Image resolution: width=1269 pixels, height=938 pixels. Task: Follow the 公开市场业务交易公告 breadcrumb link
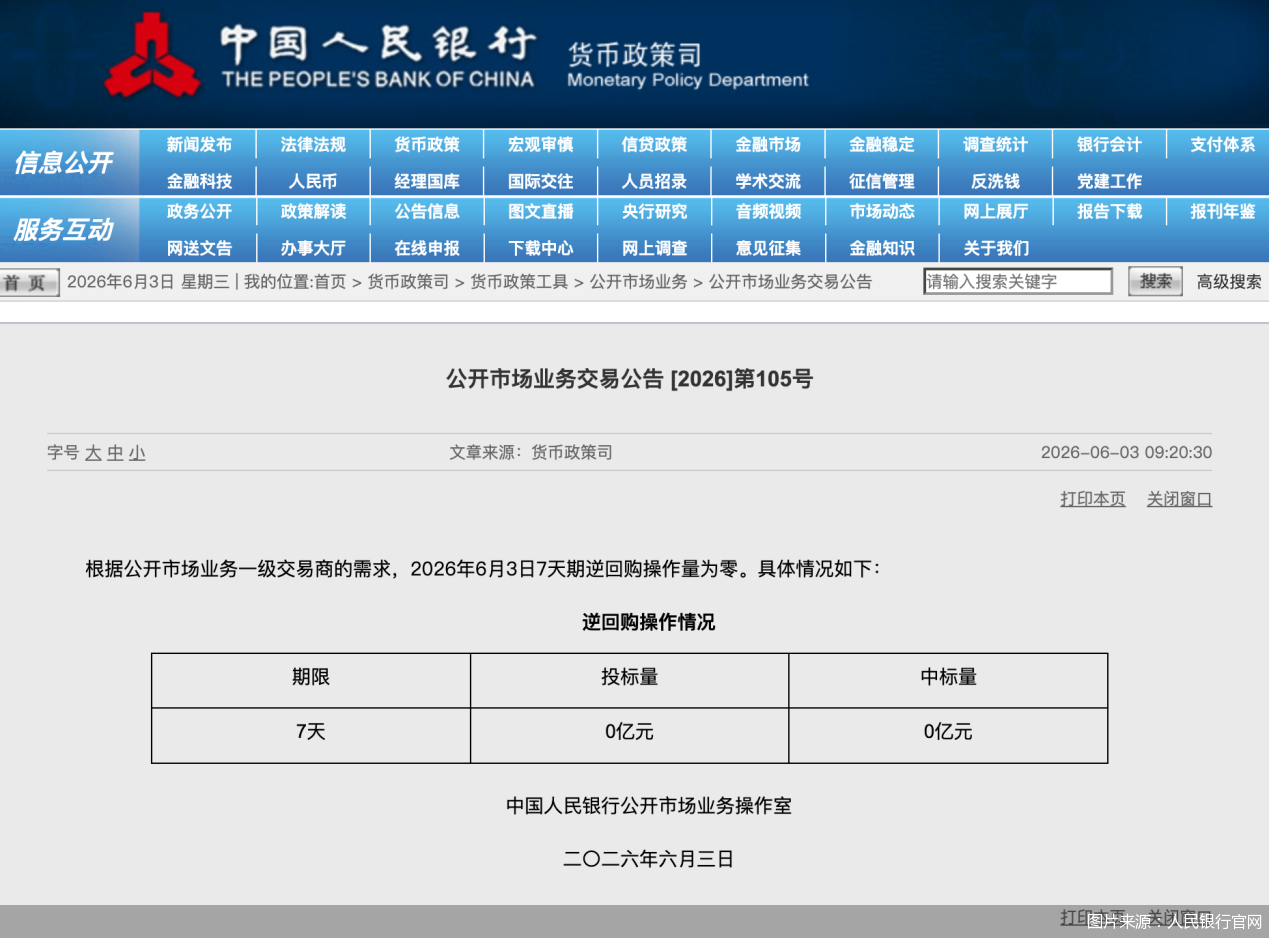790,282
